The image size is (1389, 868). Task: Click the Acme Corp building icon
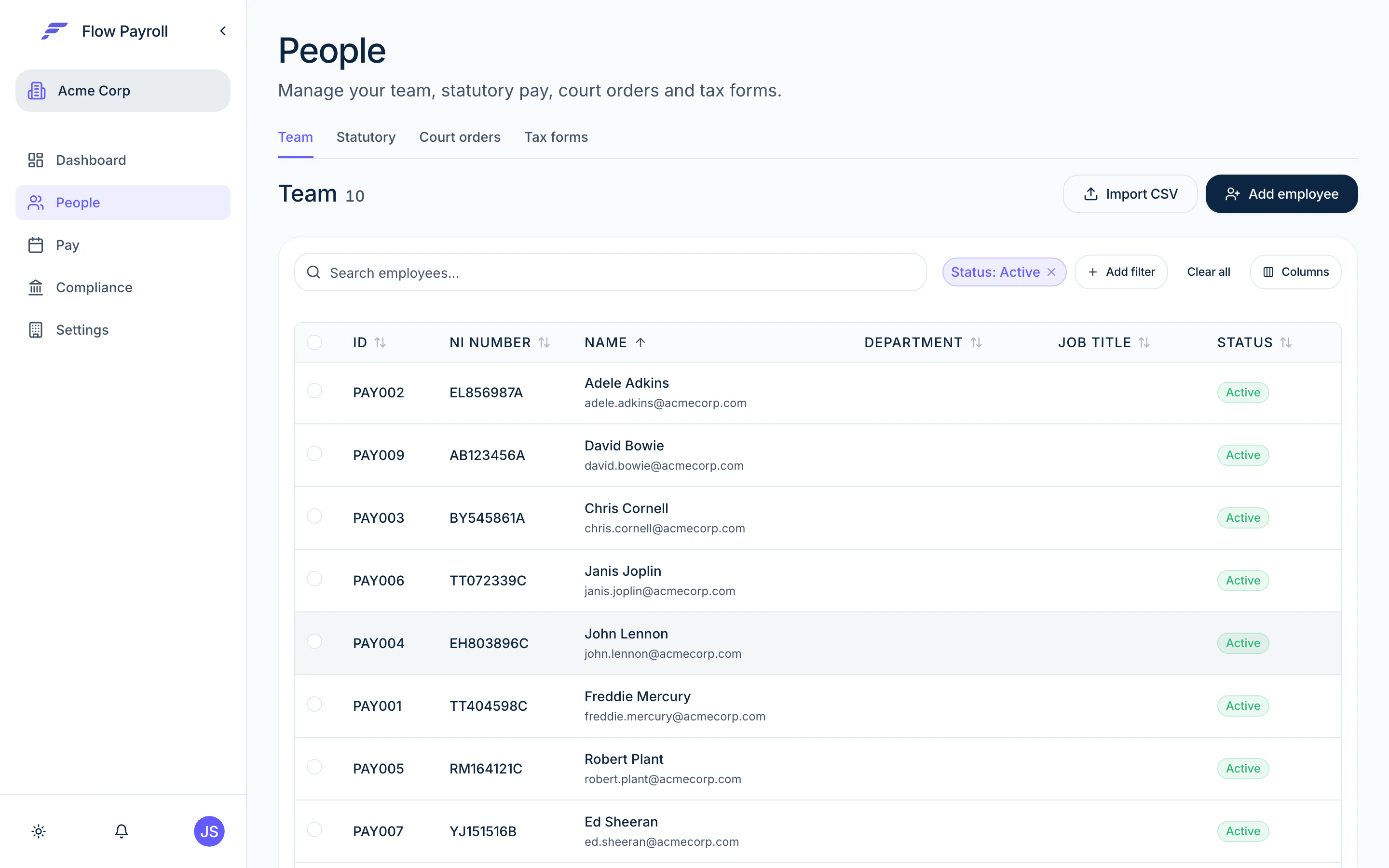(x=37, y=91)
